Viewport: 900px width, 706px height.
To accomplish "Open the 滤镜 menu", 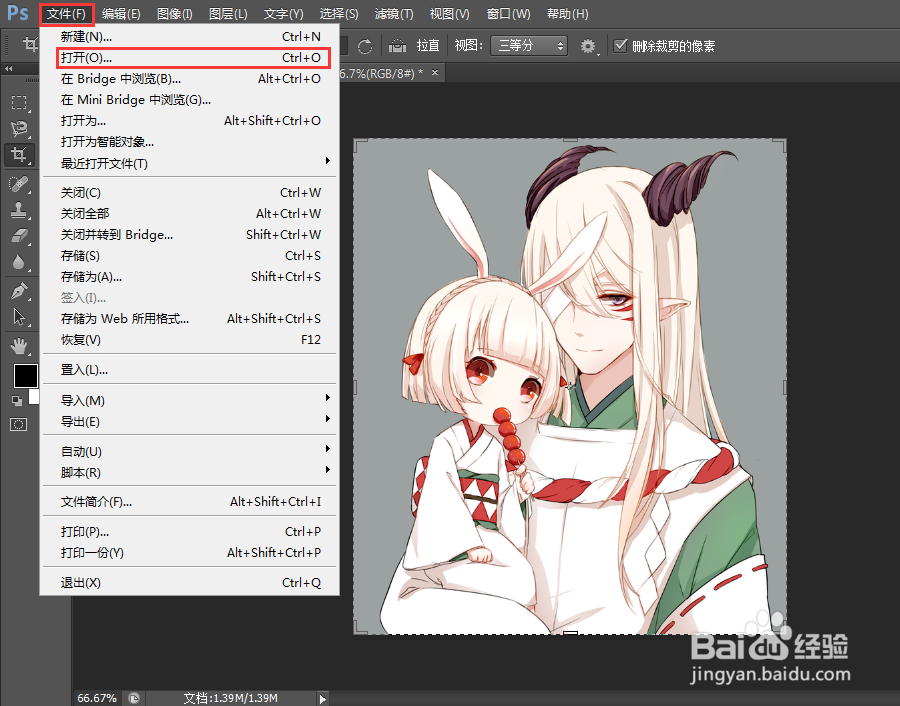I will pyautogui.click(x=394, y=13).
